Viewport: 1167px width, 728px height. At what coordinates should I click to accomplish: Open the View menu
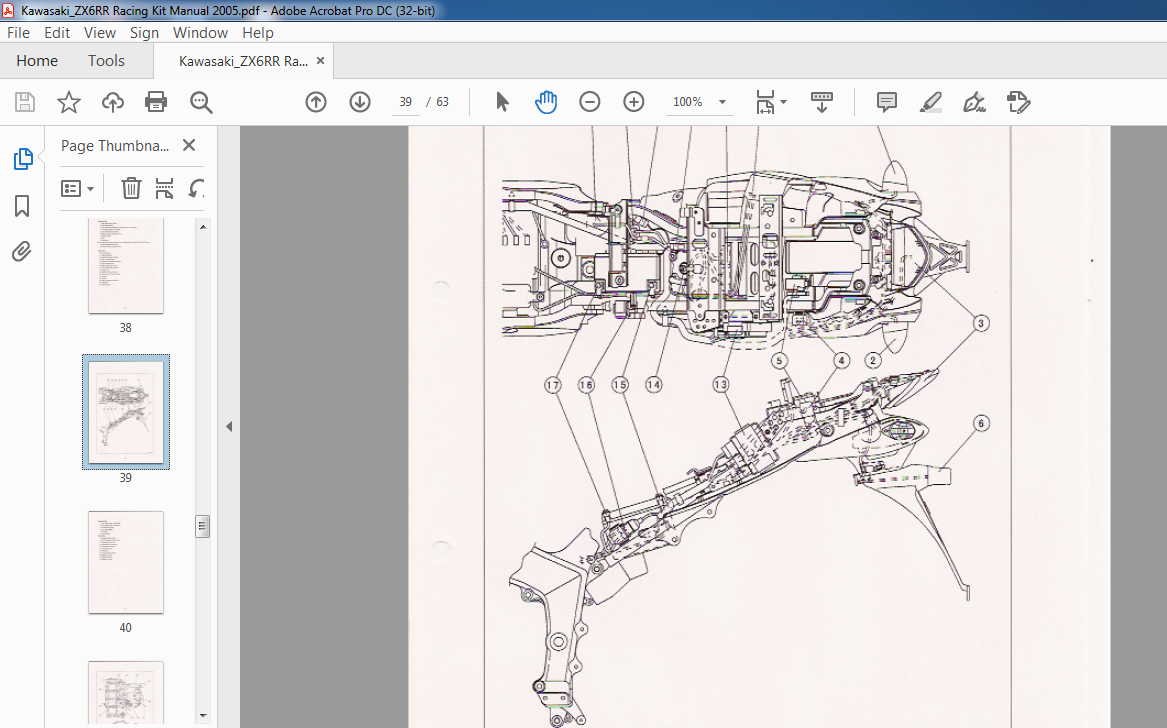(100, 33)
